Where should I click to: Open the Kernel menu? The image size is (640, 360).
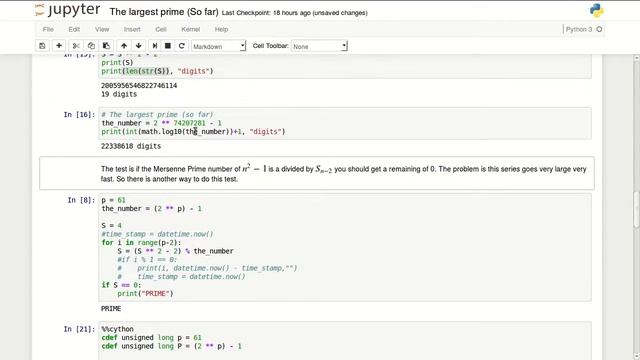pyautogui.click(x=191, y=29)
